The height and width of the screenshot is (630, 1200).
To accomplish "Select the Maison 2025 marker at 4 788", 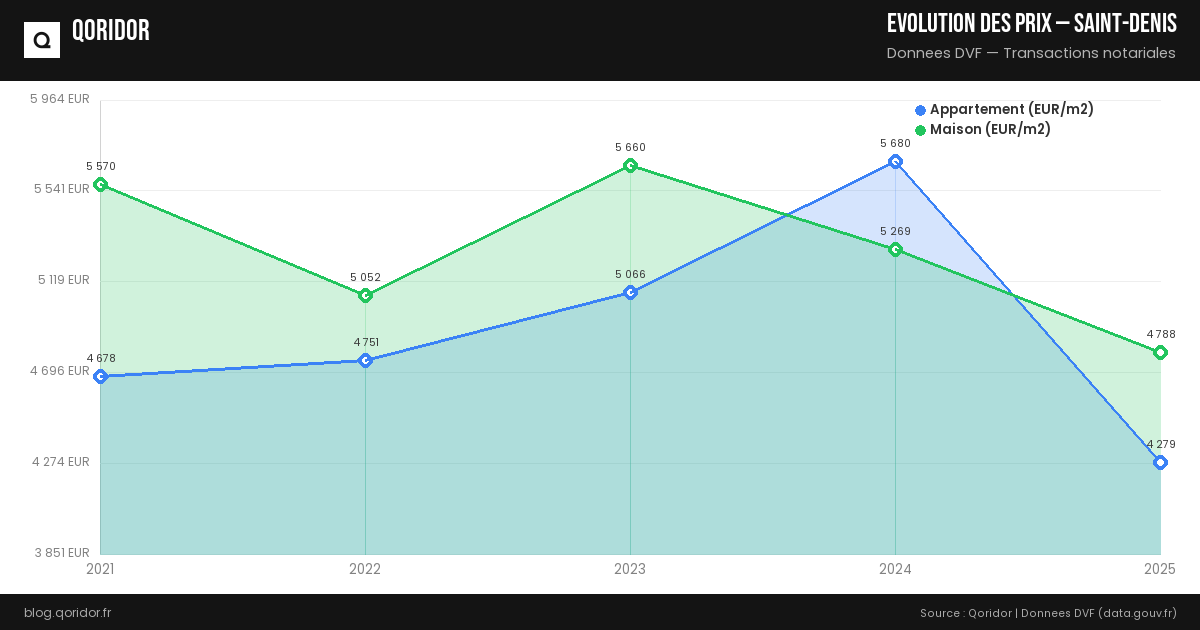I will pos(1160,353).
